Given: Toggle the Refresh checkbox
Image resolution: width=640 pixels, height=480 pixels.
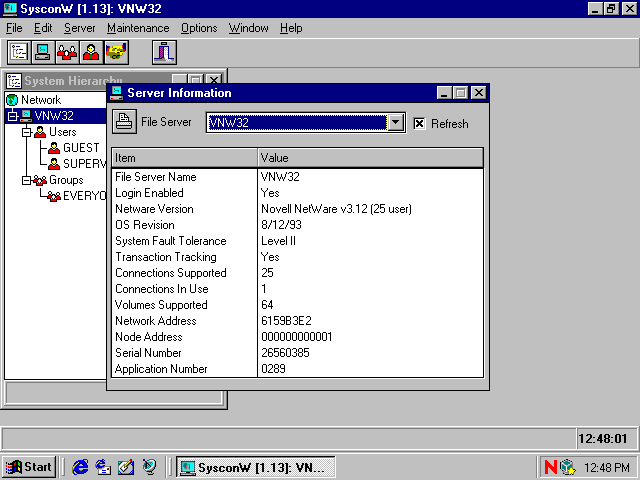Looking at the screenshot, I should pyautogui.click(x=419, y=123).
